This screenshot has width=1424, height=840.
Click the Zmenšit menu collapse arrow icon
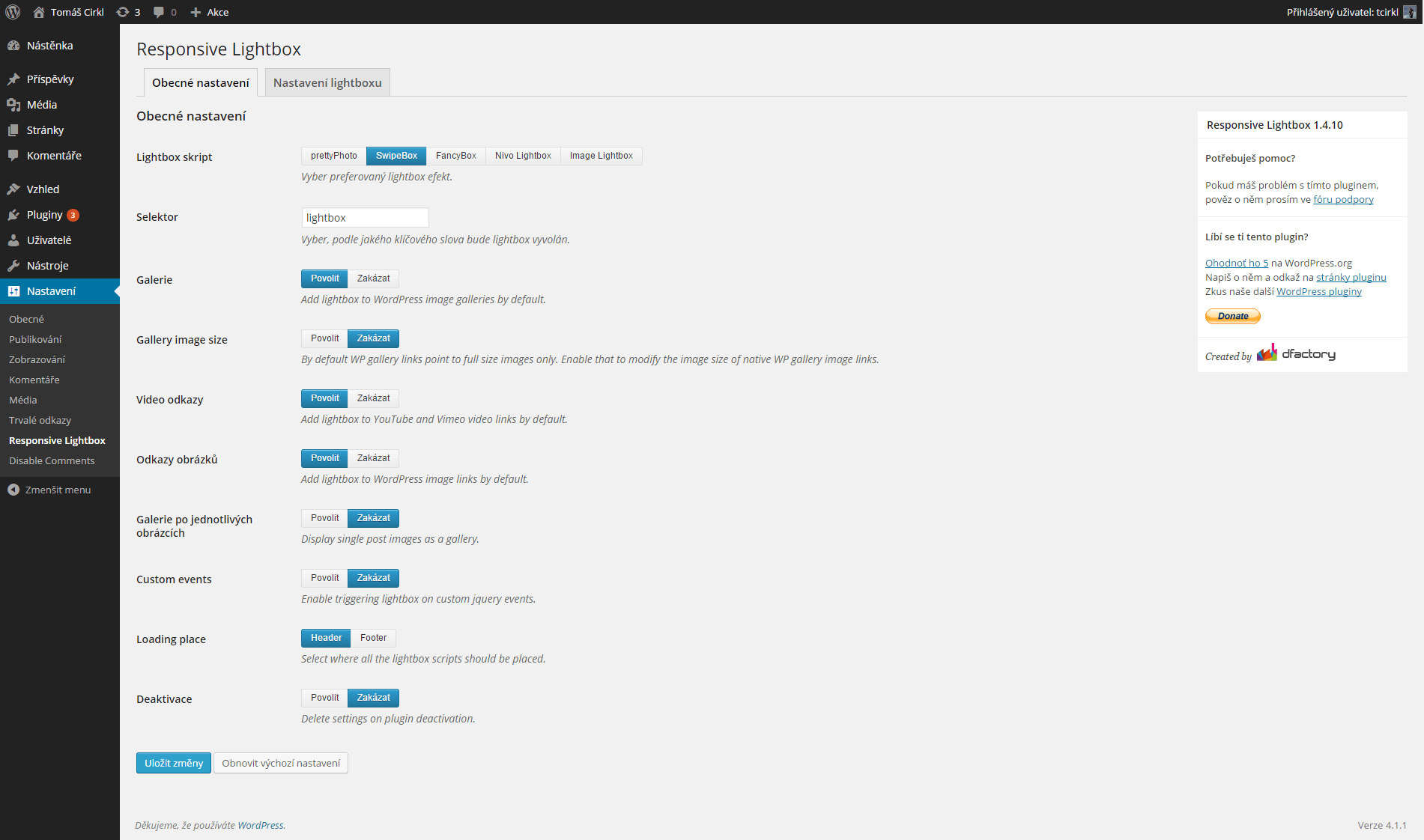click(x=13, y=490)
